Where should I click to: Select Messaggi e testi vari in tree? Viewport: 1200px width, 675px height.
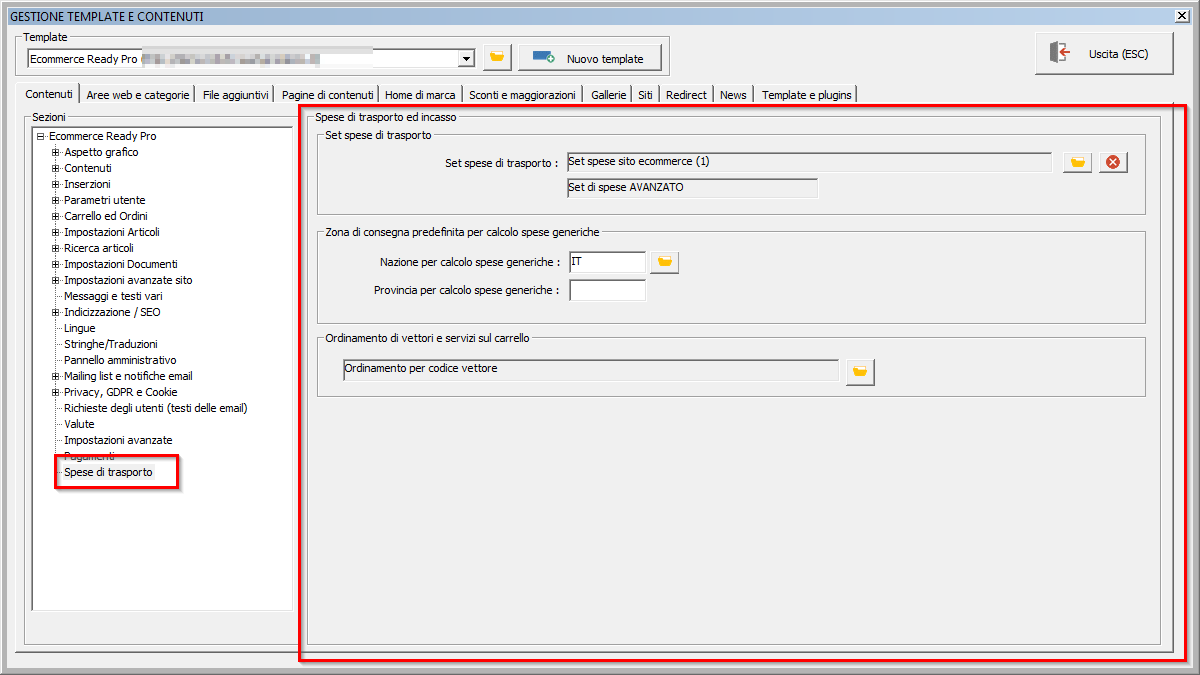(113, 297)
